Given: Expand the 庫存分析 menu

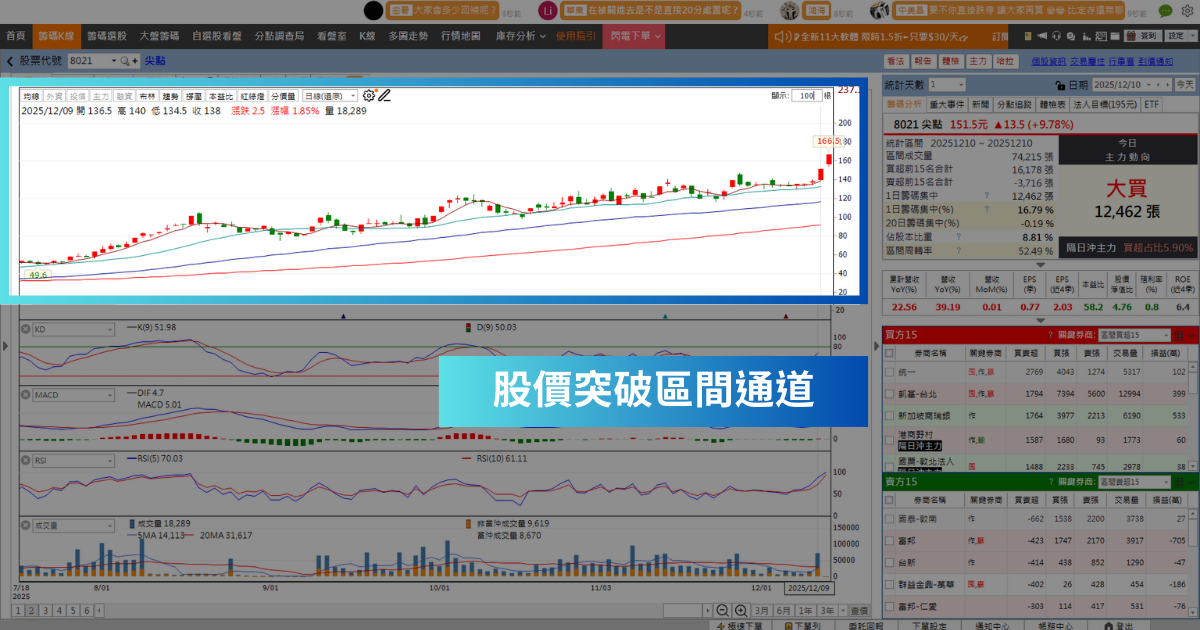Looking at the screenshot, I should 520,36.
